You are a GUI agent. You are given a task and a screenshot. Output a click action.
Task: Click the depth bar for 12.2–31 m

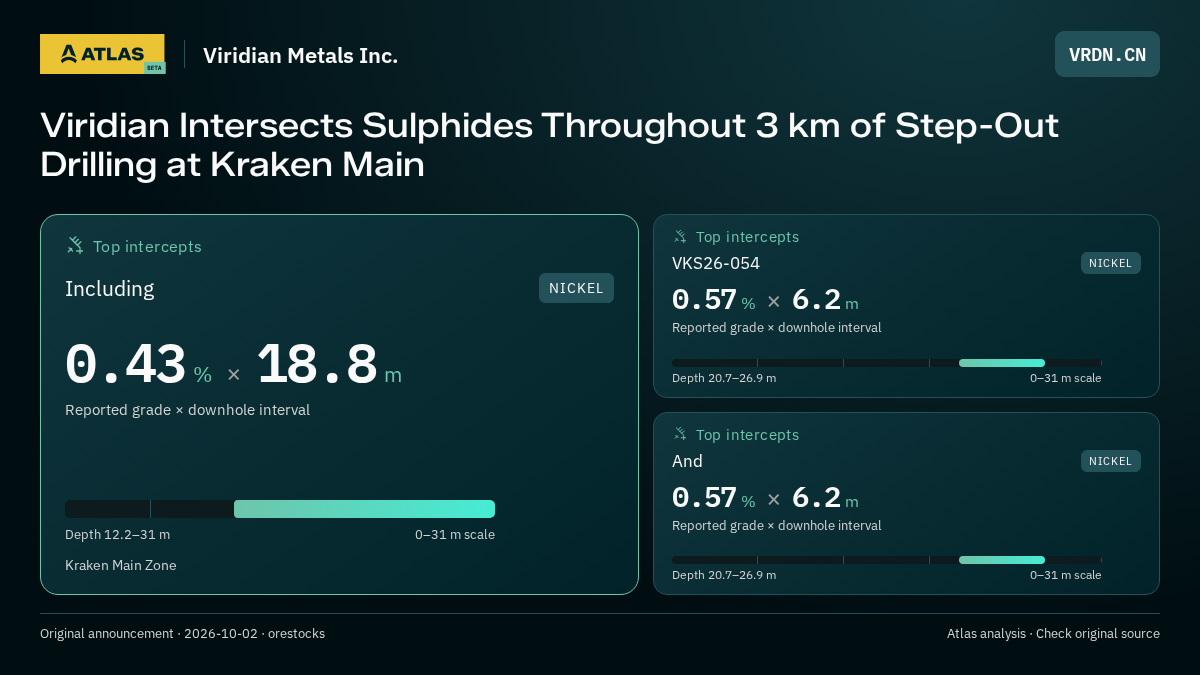(280, 509)
